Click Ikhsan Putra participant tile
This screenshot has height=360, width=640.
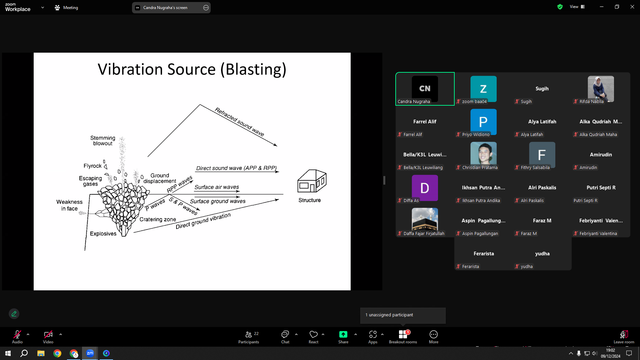click(483, 188)
